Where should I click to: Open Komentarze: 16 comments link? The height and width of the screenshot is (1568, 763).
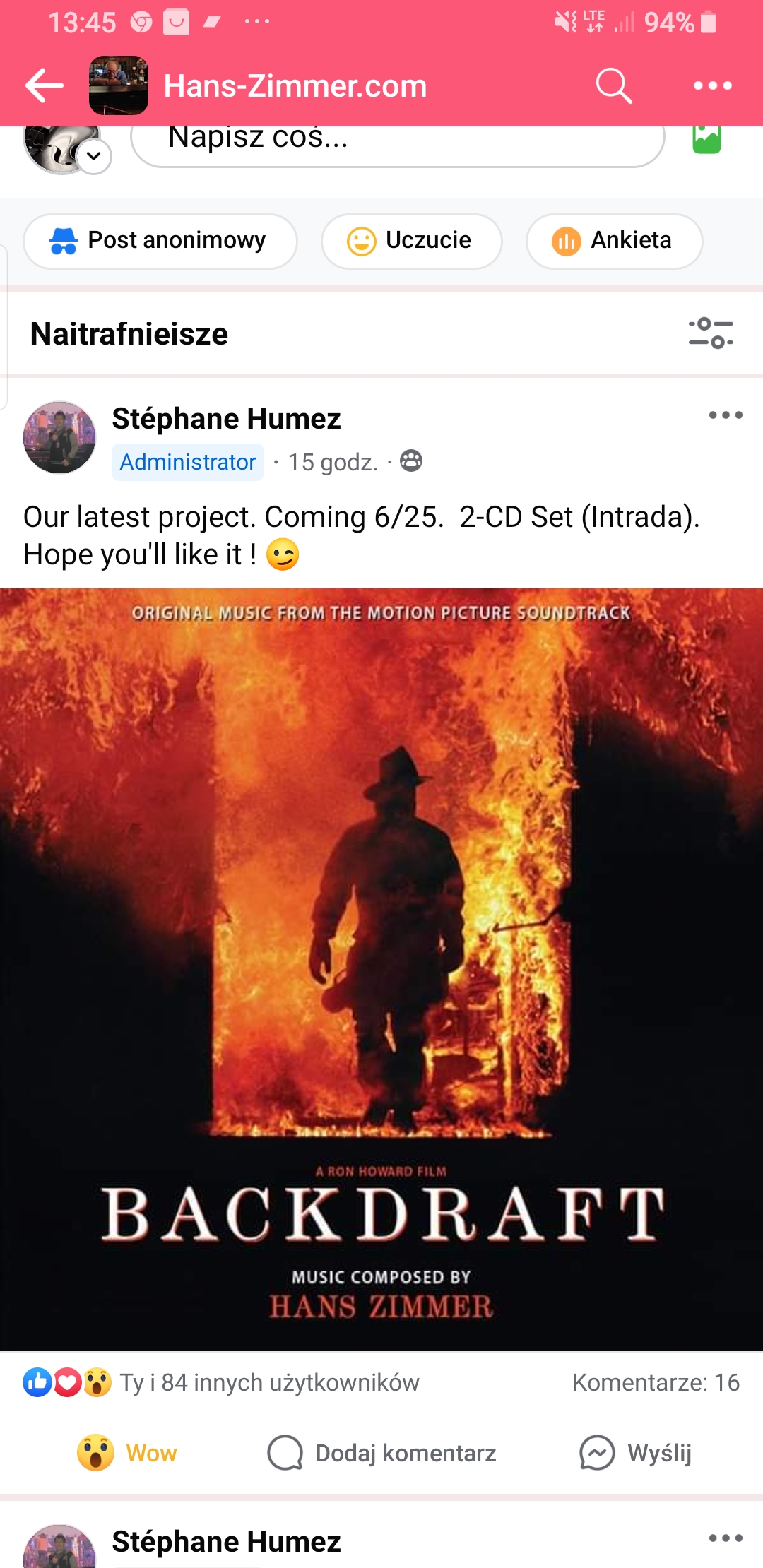point(656,1382)
